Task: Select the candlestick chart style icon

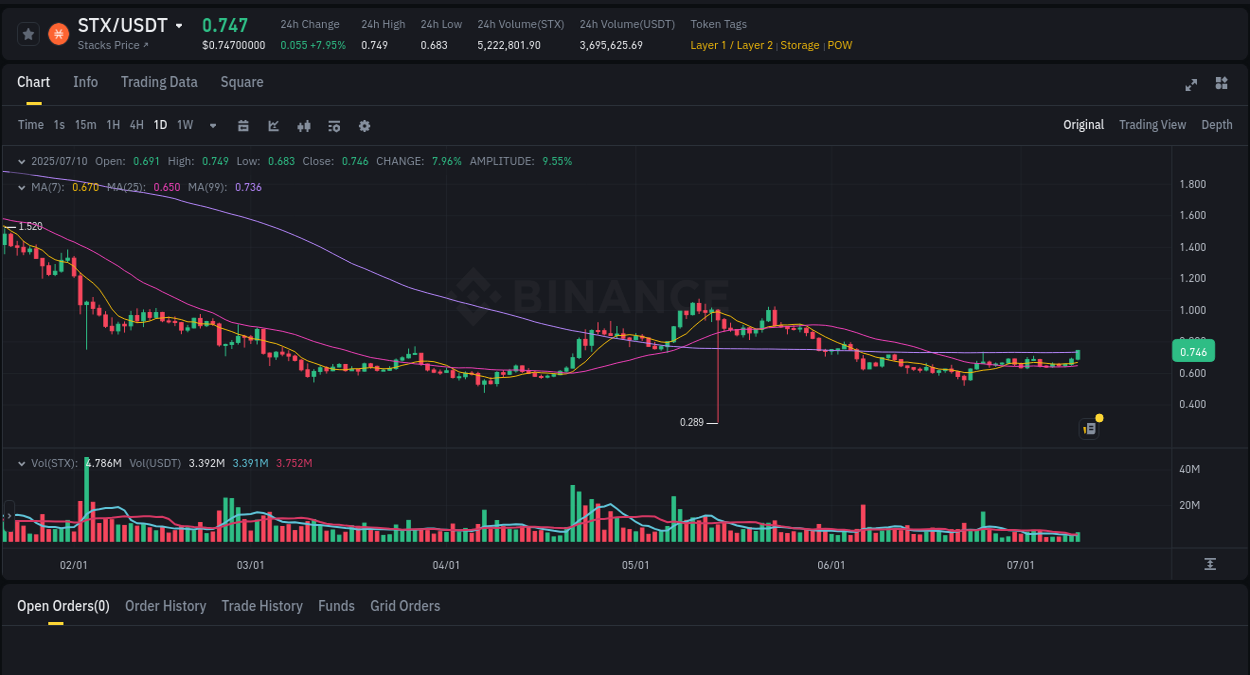Action: 304,126
